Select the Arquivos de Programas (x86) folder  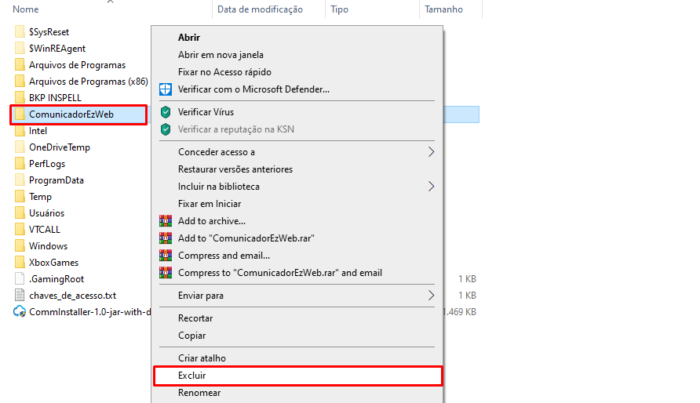coord(88,81)
